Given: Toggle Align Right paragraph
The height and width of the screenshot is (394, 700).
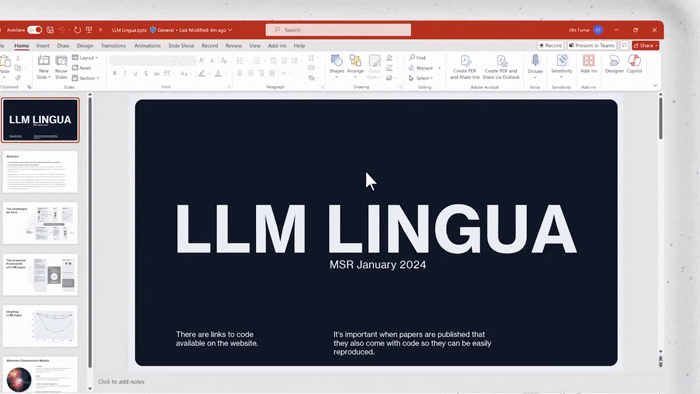Looking at the screenshot, I should click(261, 73).
